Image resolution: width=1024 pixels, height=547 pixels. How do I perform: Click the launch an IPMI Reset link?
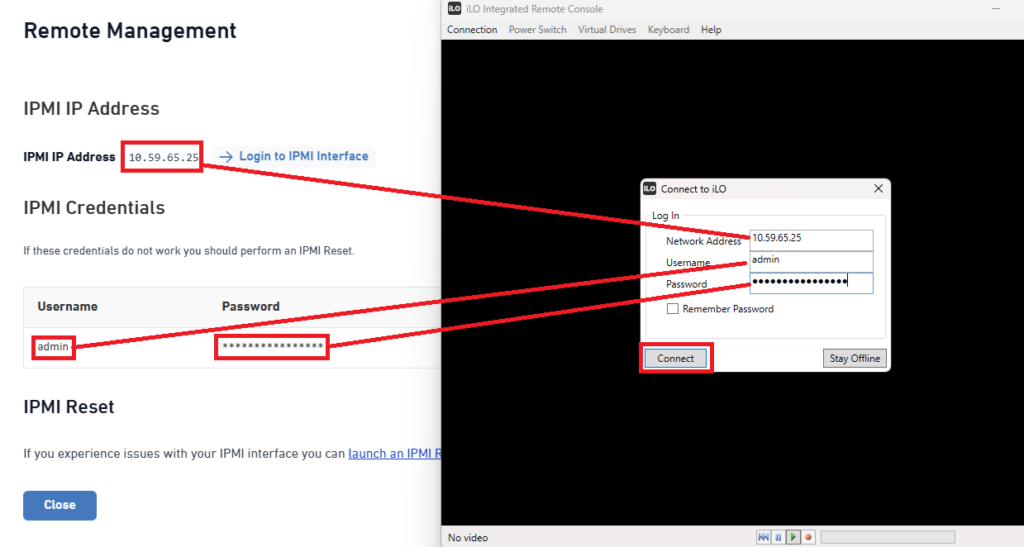point(394,454)
